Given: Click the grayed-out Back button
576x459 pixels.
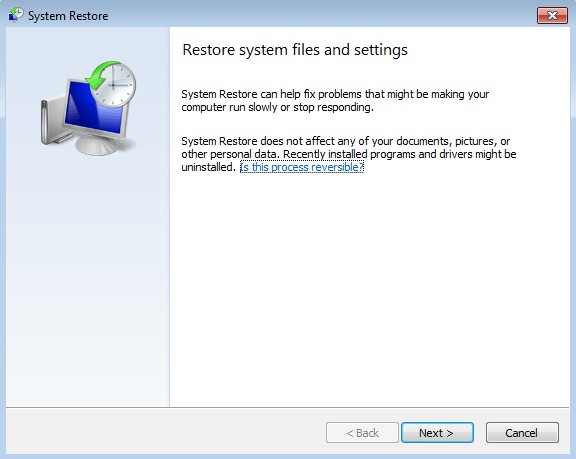Looking at the screenshot, I should coord(362,433).
